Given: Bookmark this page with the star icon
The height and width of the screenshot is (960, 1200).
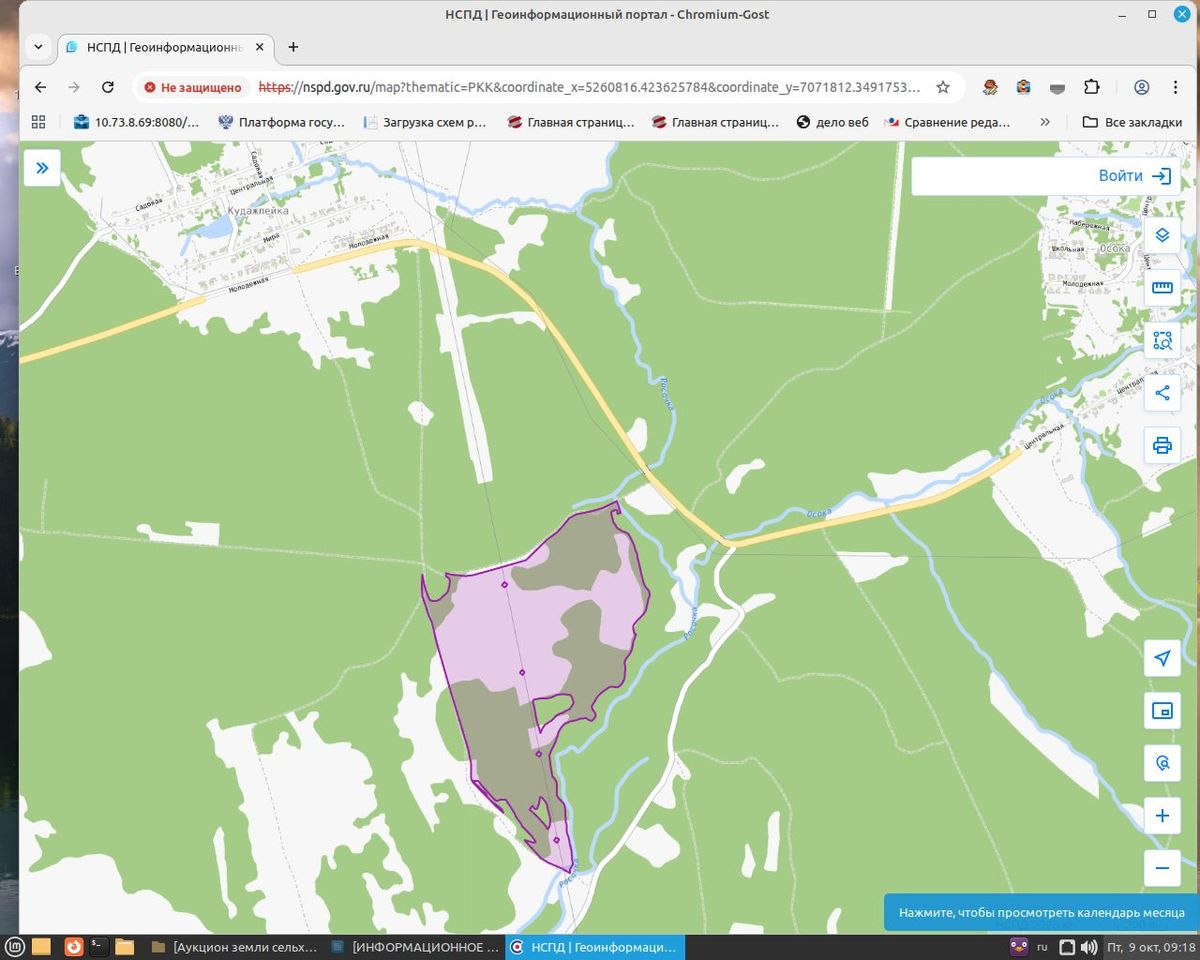Looking at the screenshot, I should tap(943, 87).
